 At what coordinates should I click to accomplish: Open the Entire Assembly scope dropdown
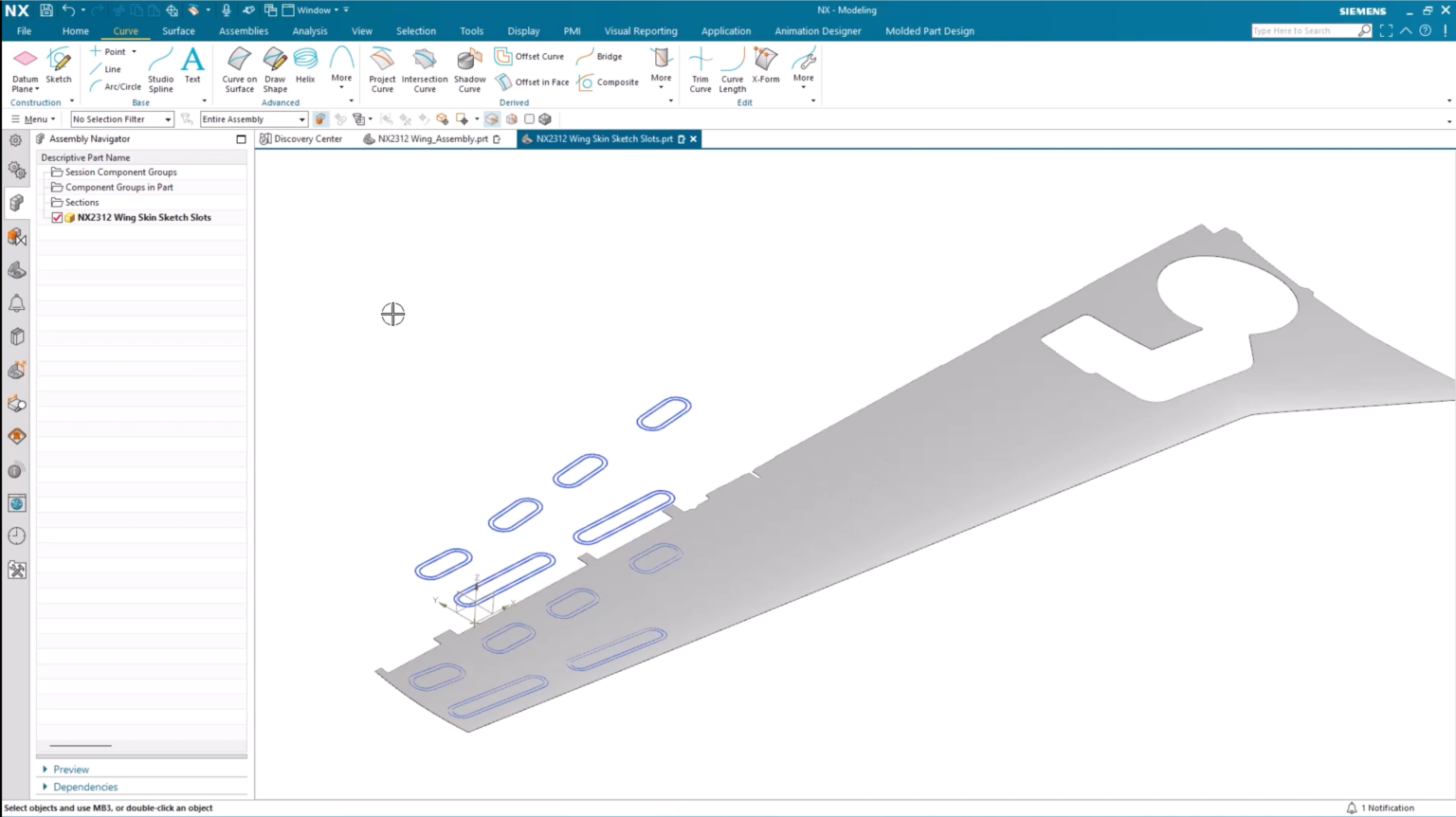click(253, 119)
